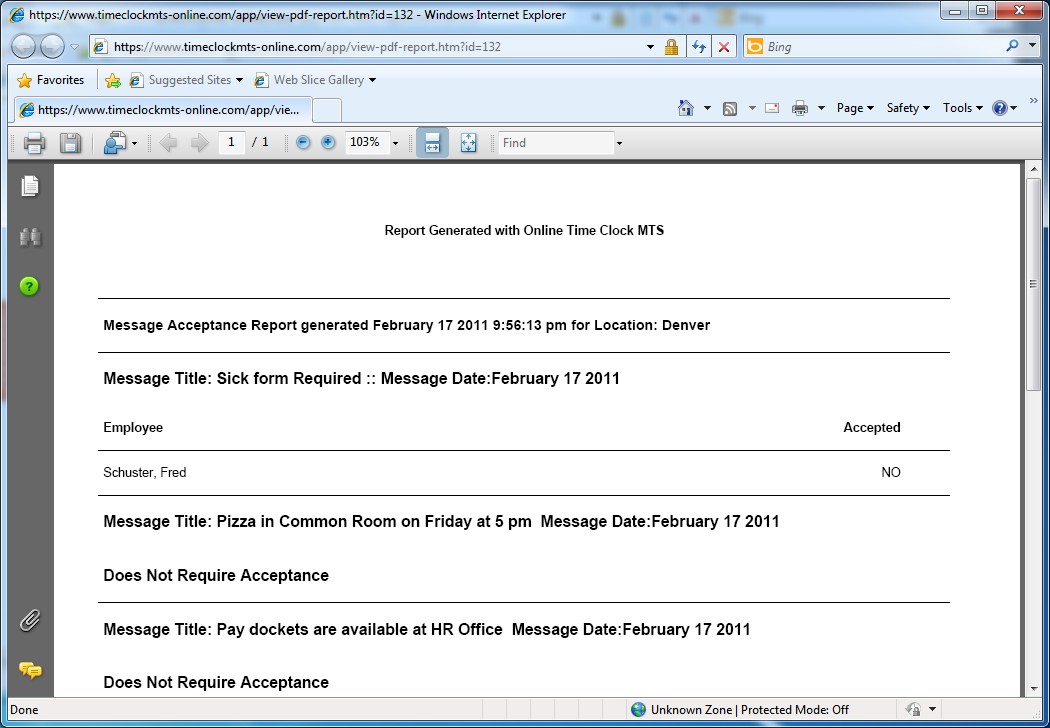Toggle fit width scrolling mode
The height and width of the screenshot is (728, 1050).
(x=432, y=143)
